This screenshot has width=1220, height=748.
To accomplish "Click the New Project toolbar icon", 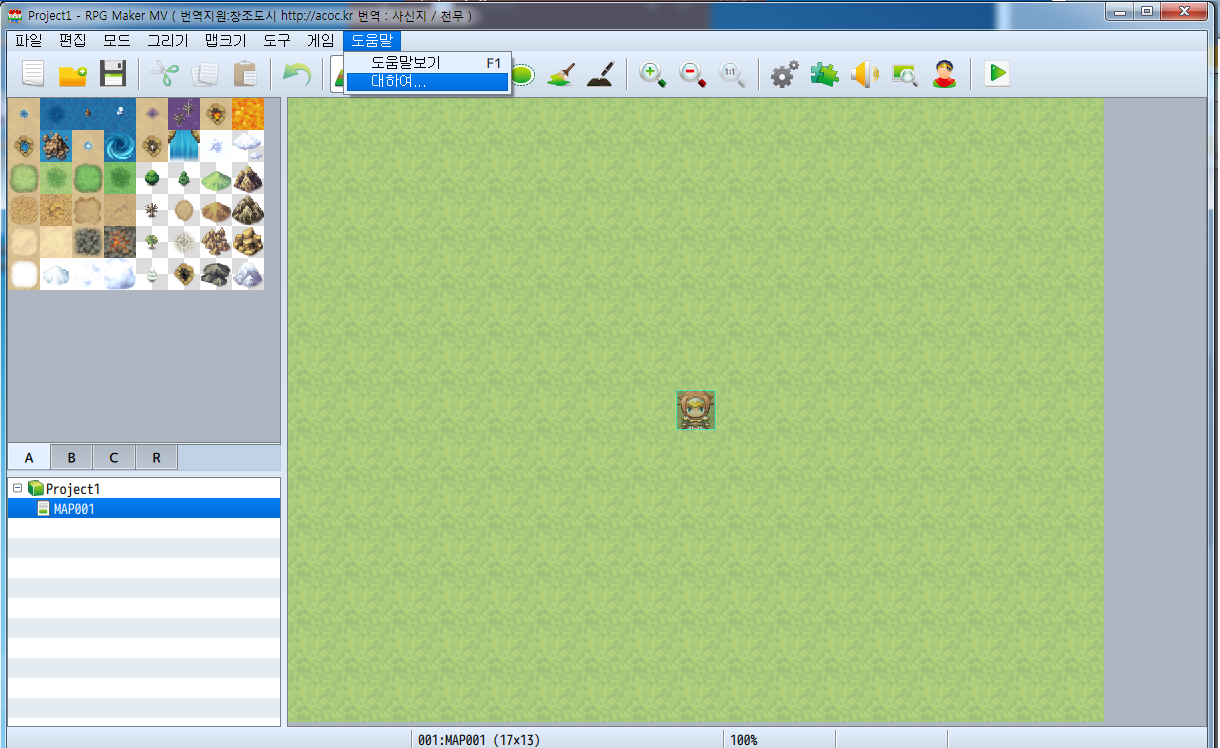I will coord(33,74).
